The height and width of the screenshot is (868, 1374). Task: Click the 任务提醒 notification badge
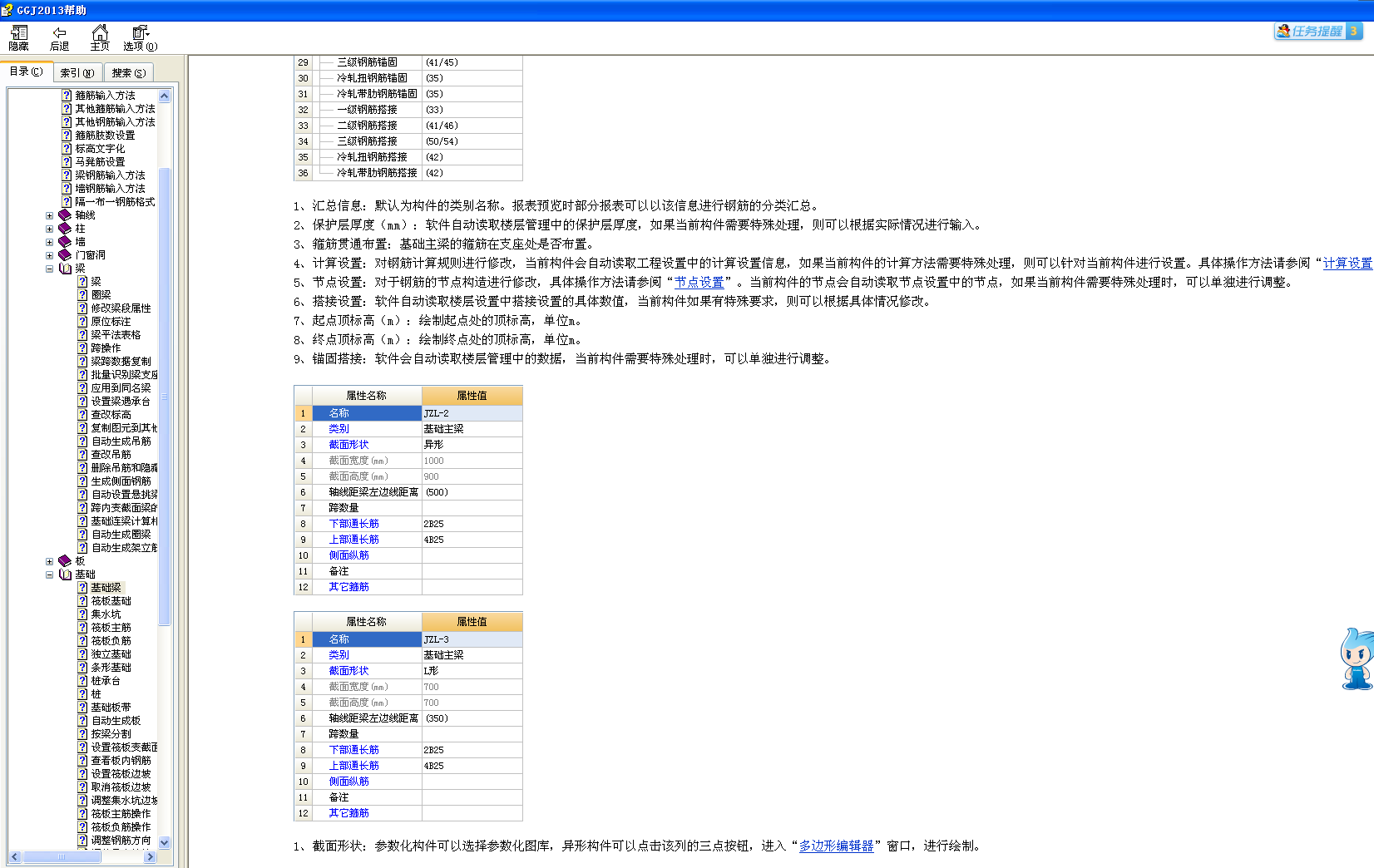pyautogui.click(x=1318, y=31)
